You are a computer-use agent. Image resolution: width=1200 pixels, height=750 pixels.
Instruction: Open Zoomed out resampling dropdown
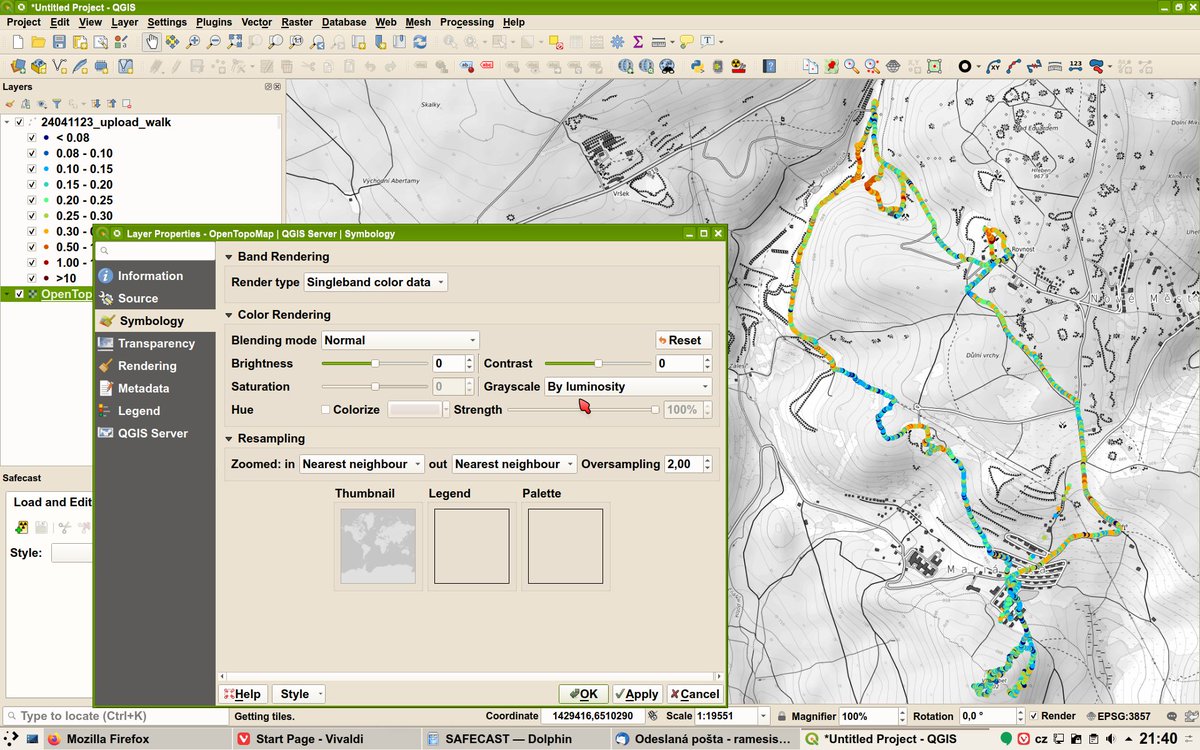tap(514, 464)
